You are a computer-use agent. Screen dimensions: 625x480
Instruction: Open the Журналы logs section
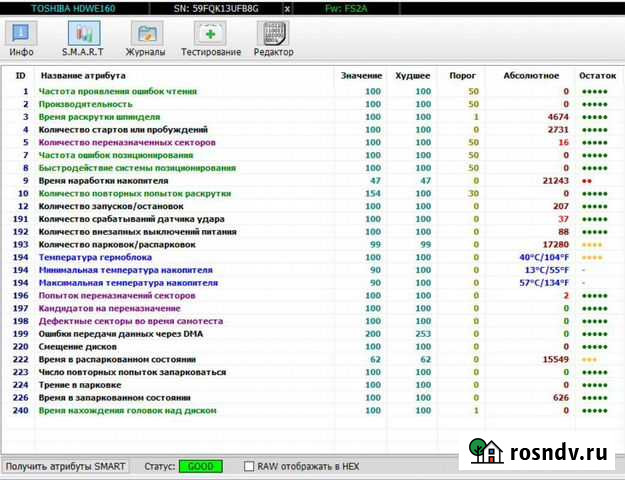[146, 40]
